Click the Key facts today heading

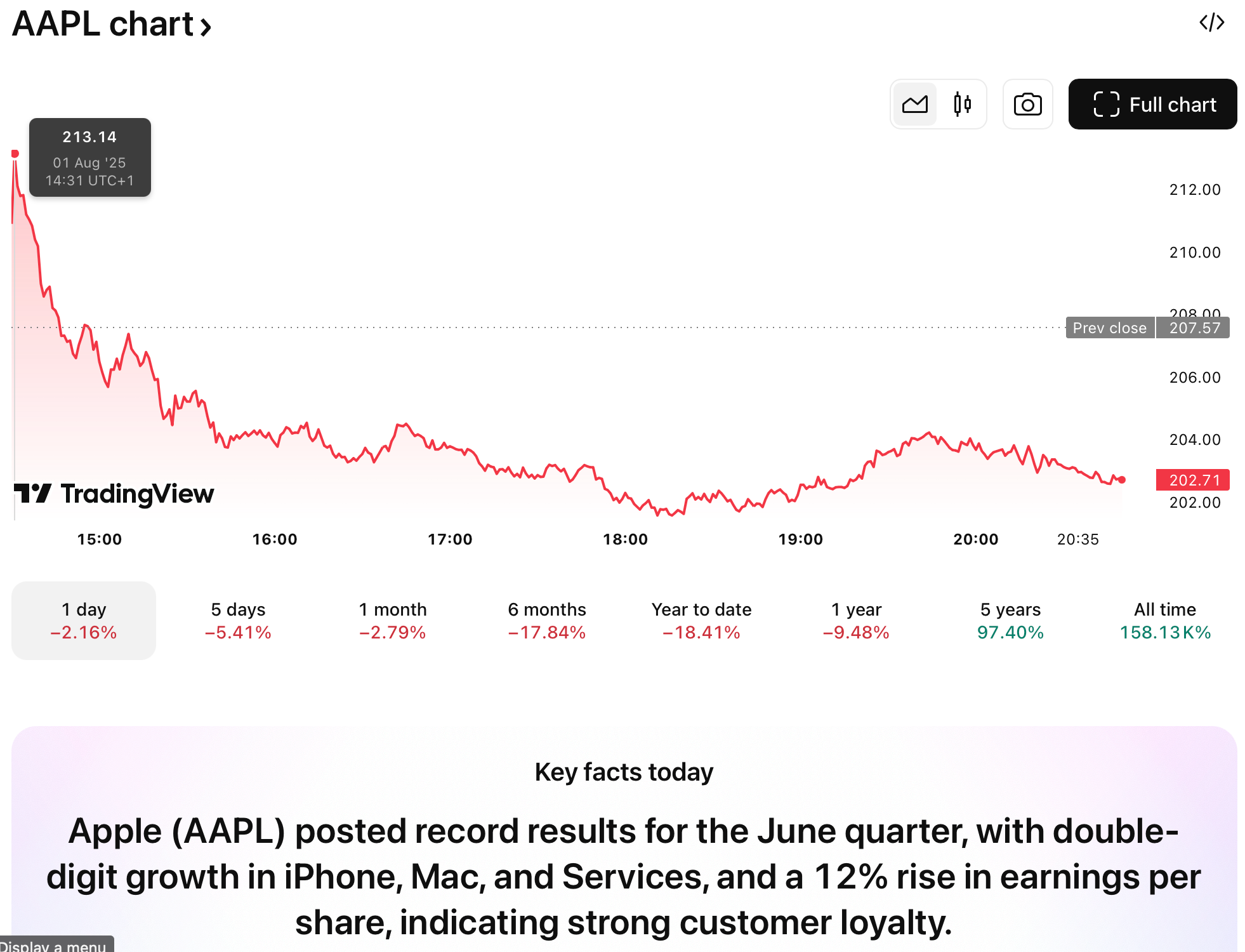point(624,772)
